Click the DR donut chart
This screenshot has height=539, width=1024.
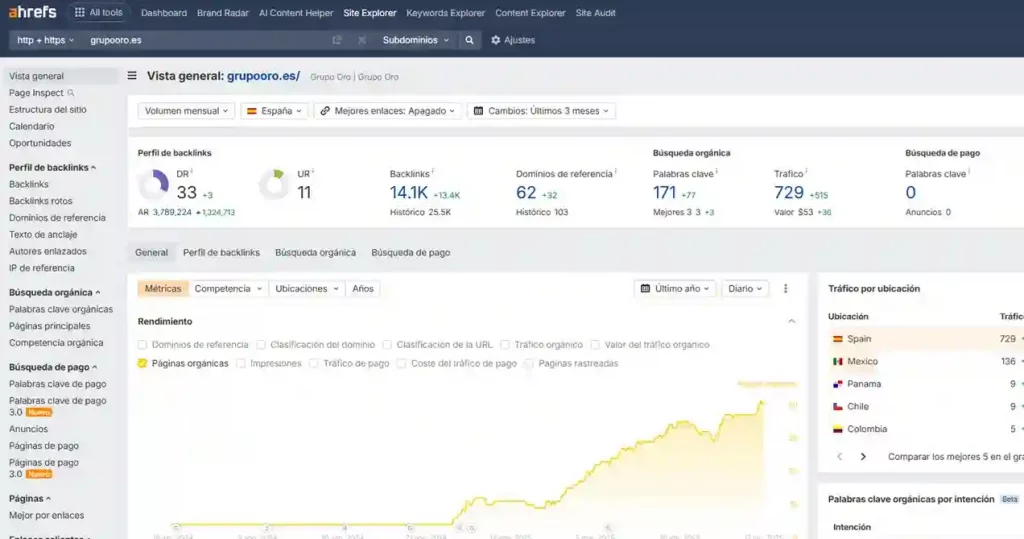click(153, 184)
